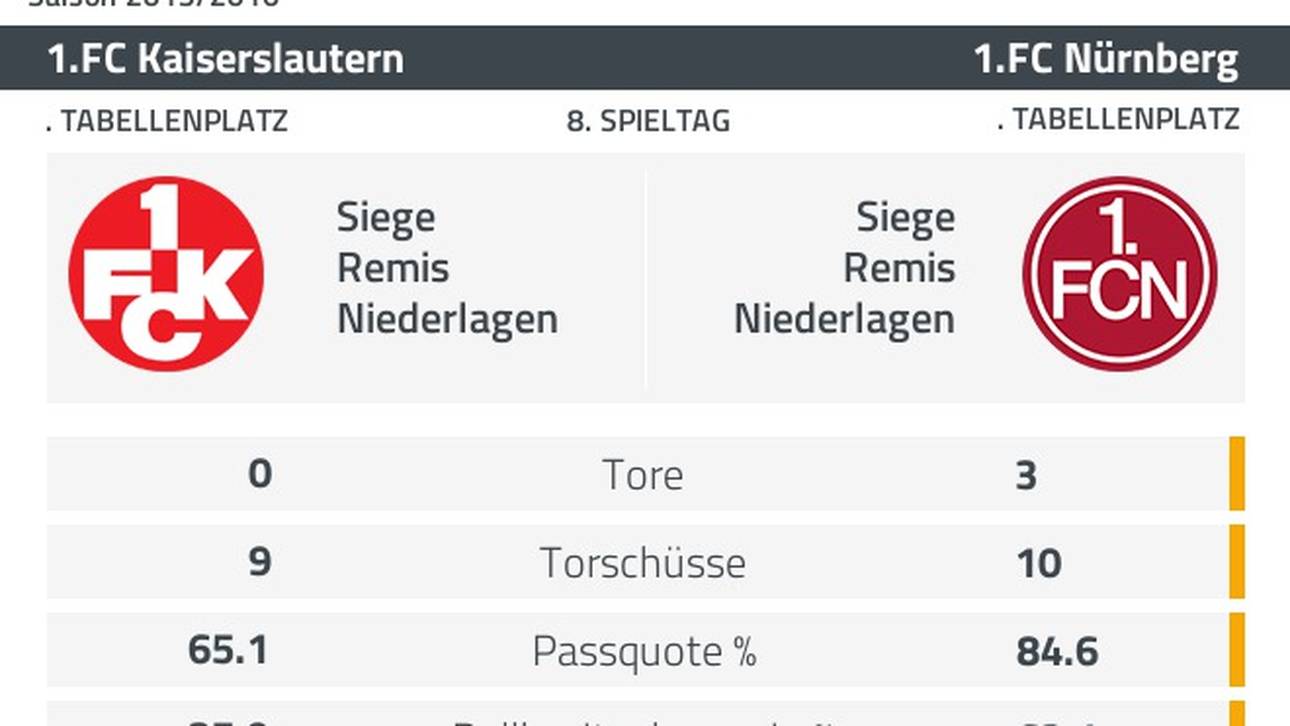The image size is (1290, 726).
Task: Click the orange bar beside the Torschüsse row
Action: pyautogui.click(x=1237, y=562)
